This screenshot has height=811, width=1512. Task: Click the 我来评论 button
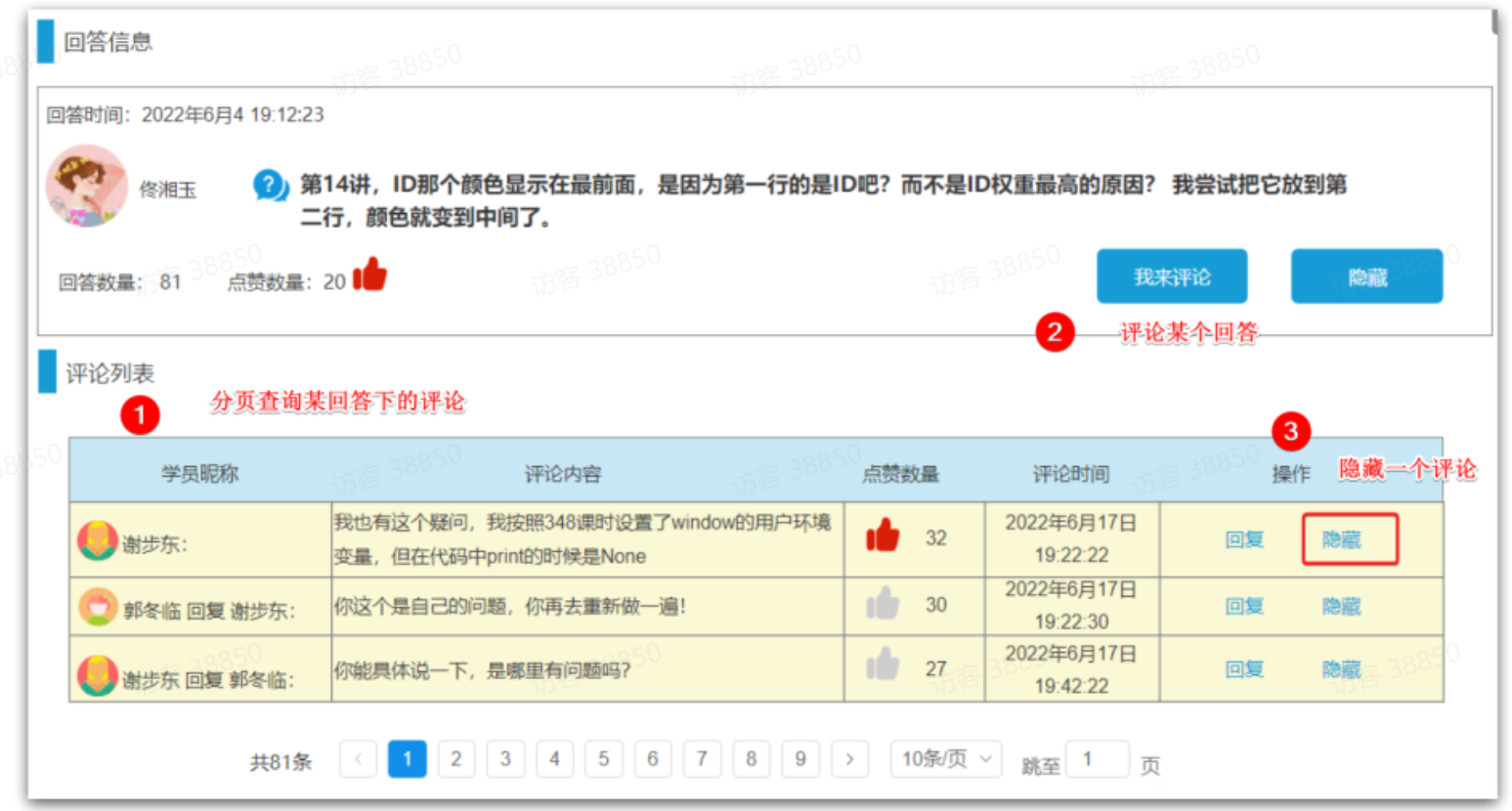click(x=1172, y=277)
